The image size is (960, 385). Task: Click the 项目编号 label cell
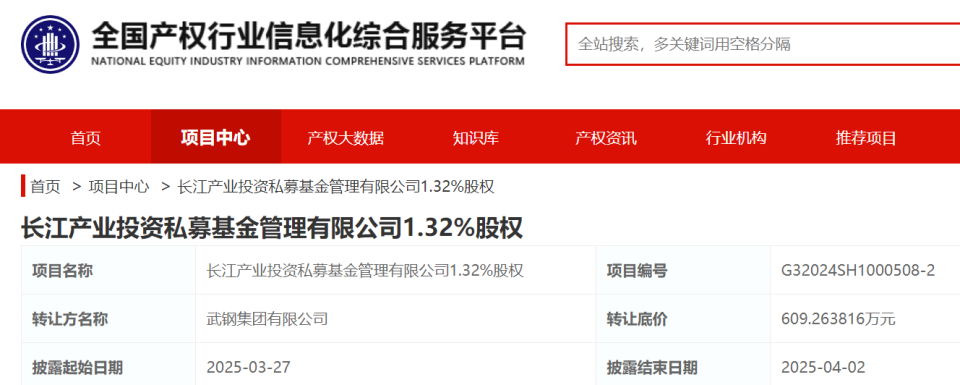pyautogui.click(x=683, y=270)
